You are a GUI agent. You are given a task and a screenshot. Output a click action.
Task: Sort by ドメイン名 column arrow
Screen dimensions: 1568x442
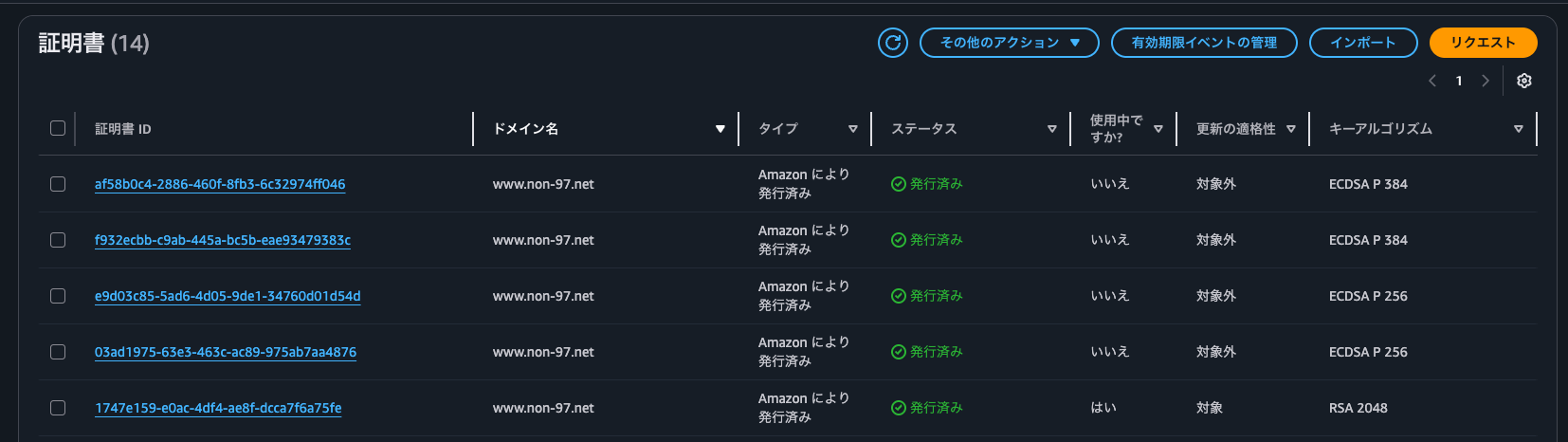pyautogui.click(x=720, y=129)
